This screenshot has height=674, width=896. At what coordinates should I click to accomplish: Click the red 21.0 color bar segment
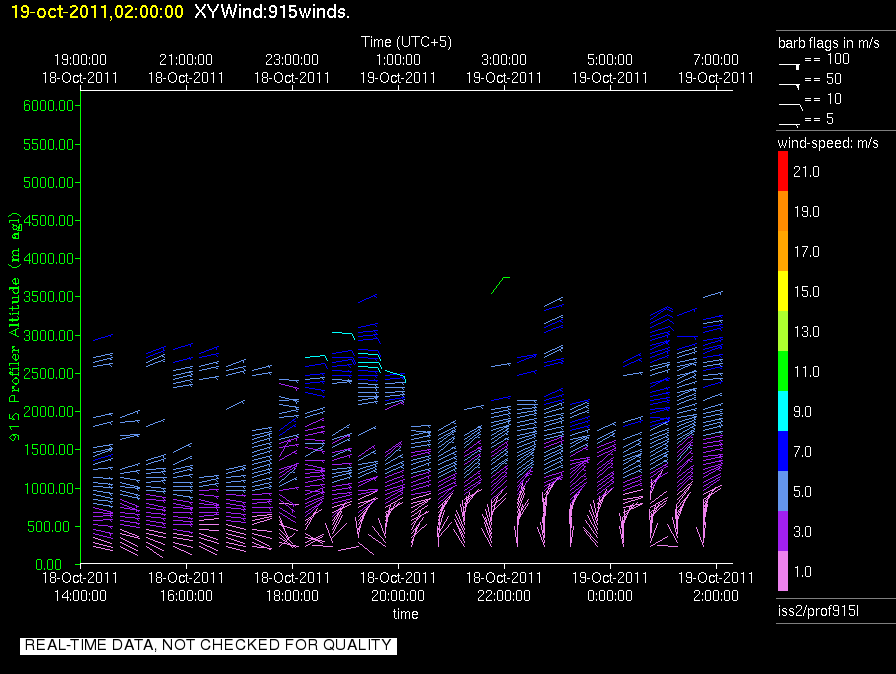click(782, 171)
